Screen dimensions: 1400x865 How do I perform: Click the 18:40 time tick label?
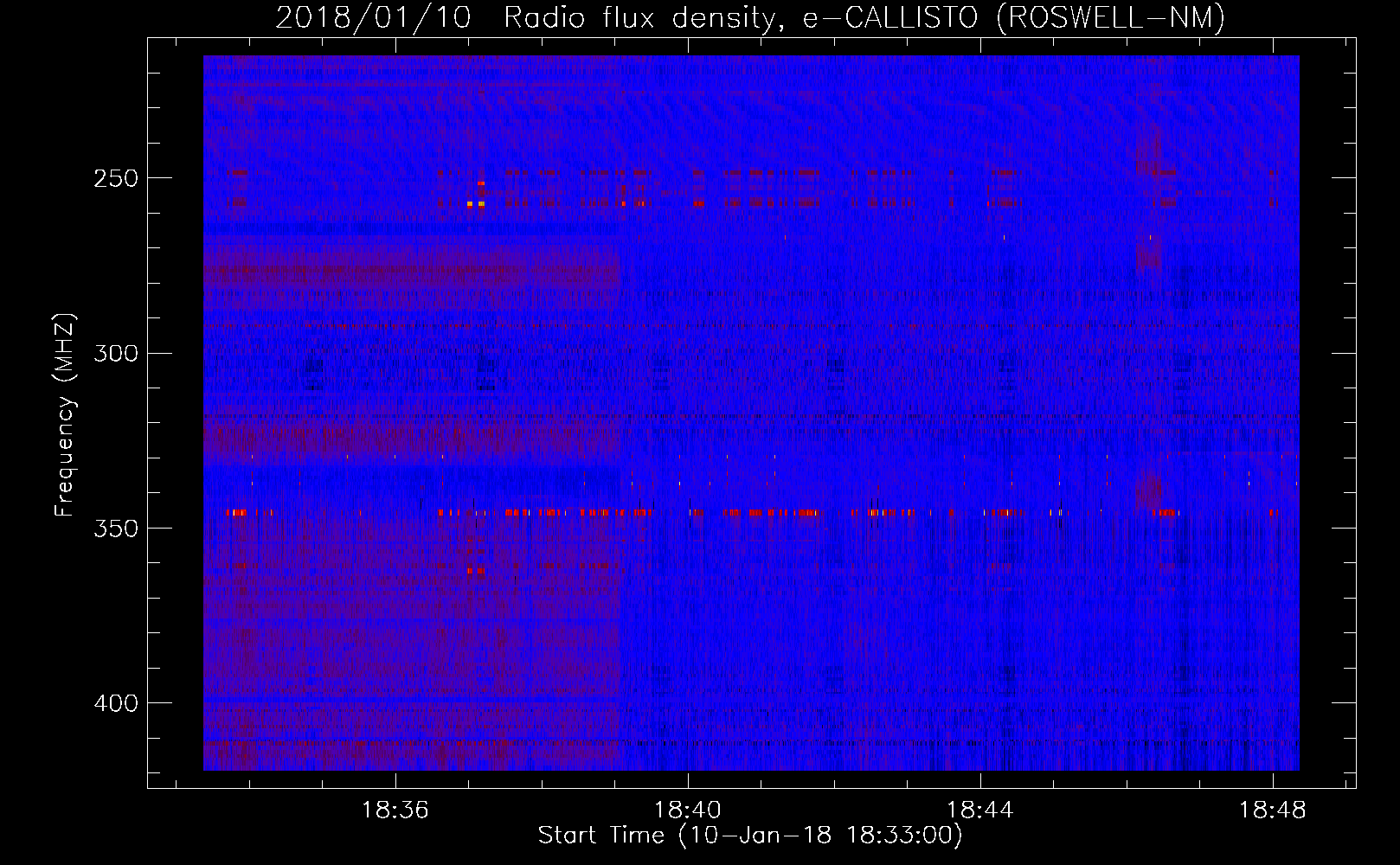(x=688, y=811)
